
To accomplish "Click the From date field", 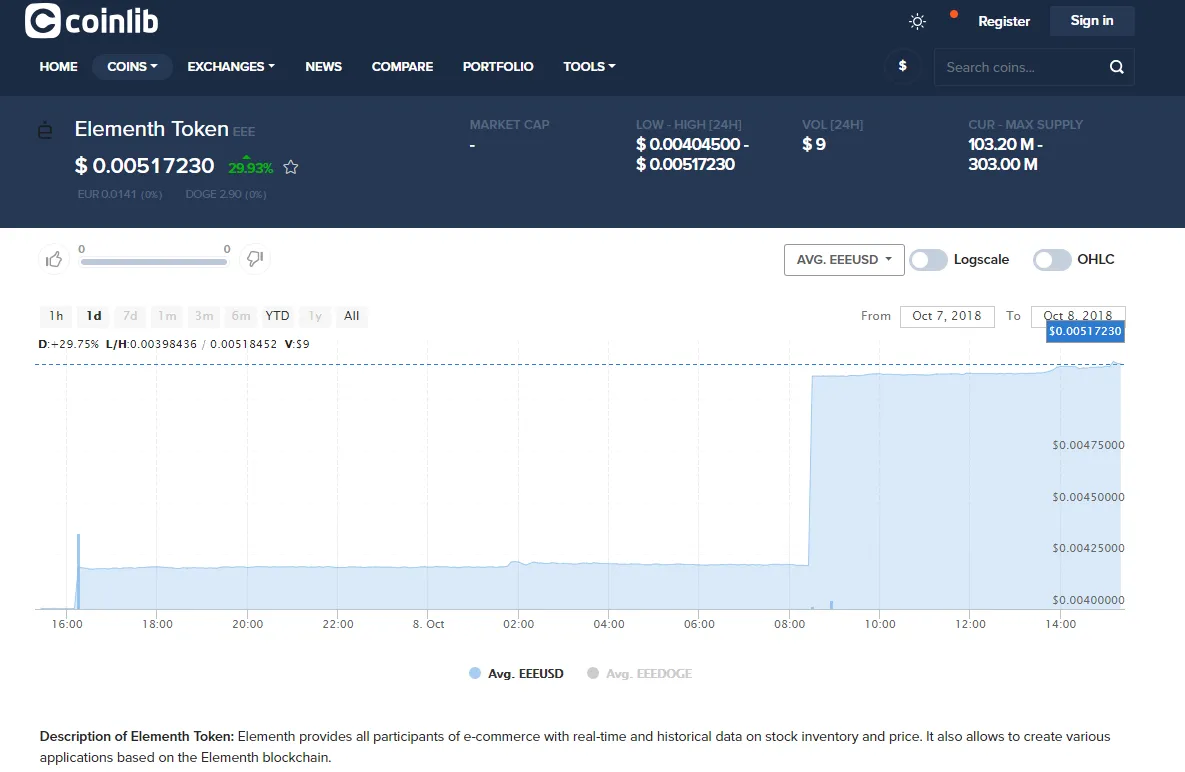I will click(947, 316).
